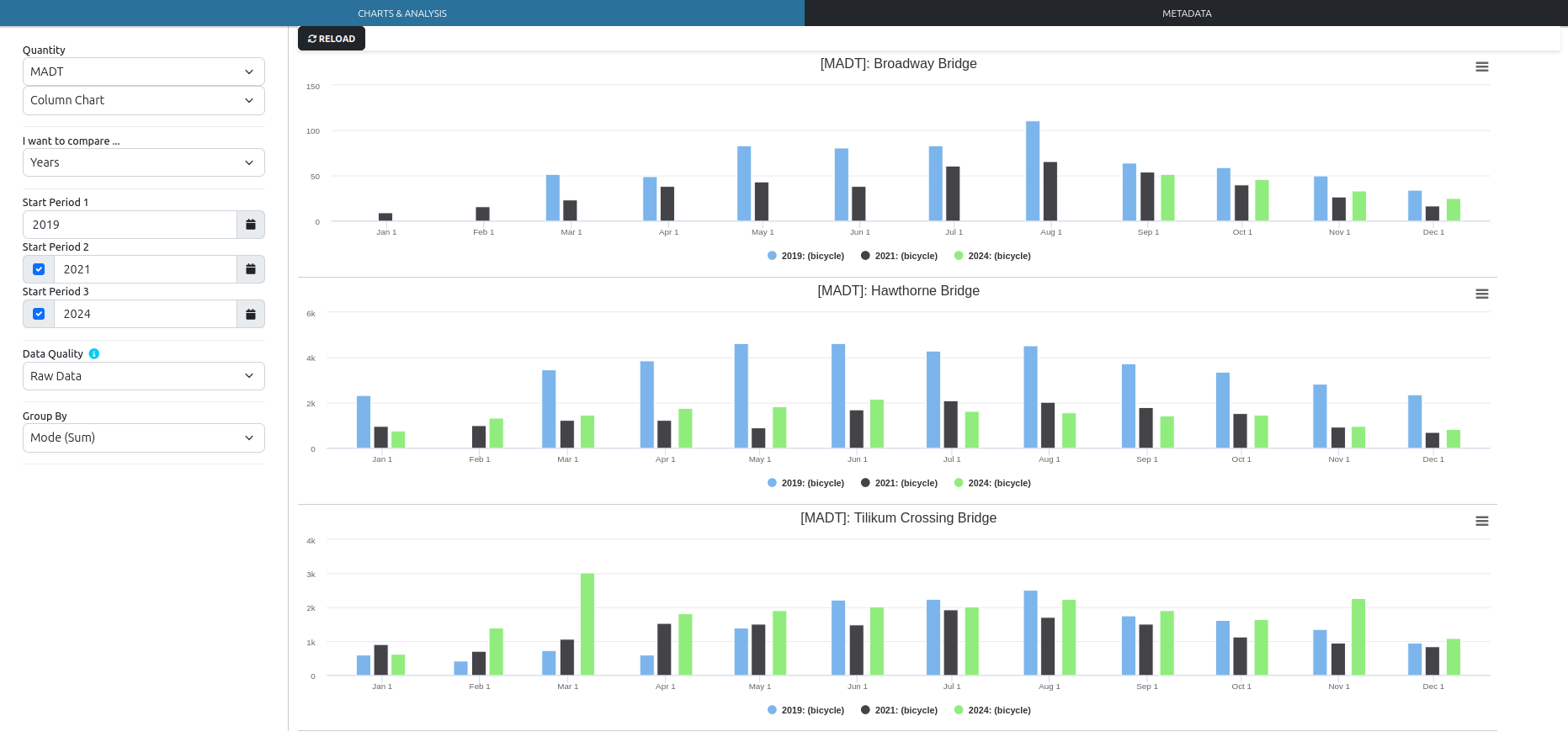This screenshot has height=753, width=1568.
Task: Open calendar picker for Start Period 1
Action: point(250,225)
